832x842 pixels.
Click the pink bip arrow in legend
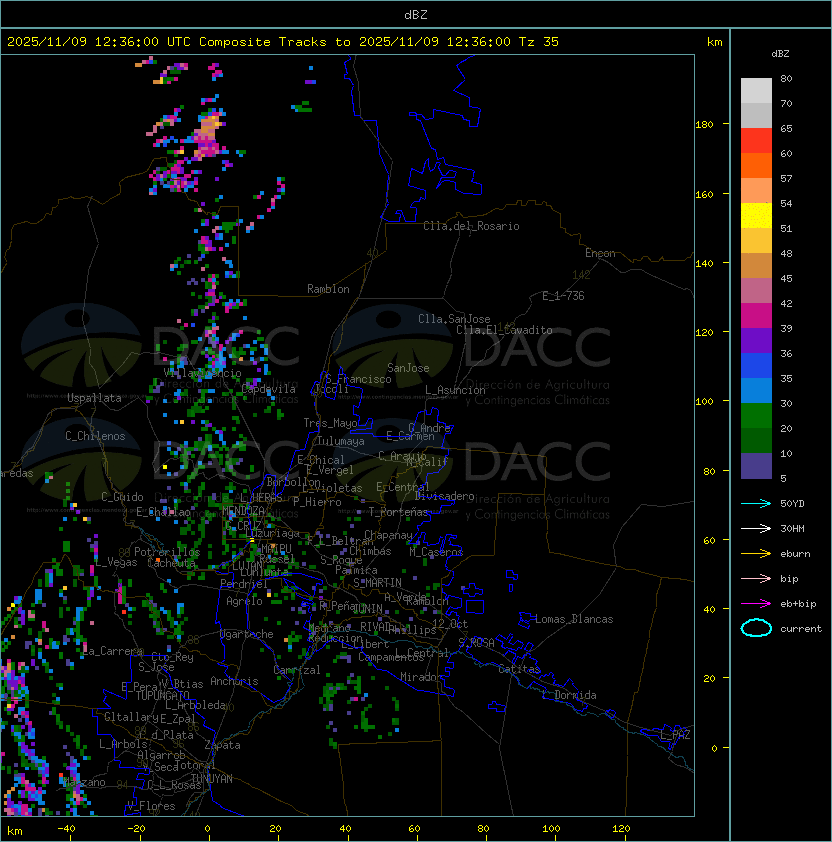(756, 578)
